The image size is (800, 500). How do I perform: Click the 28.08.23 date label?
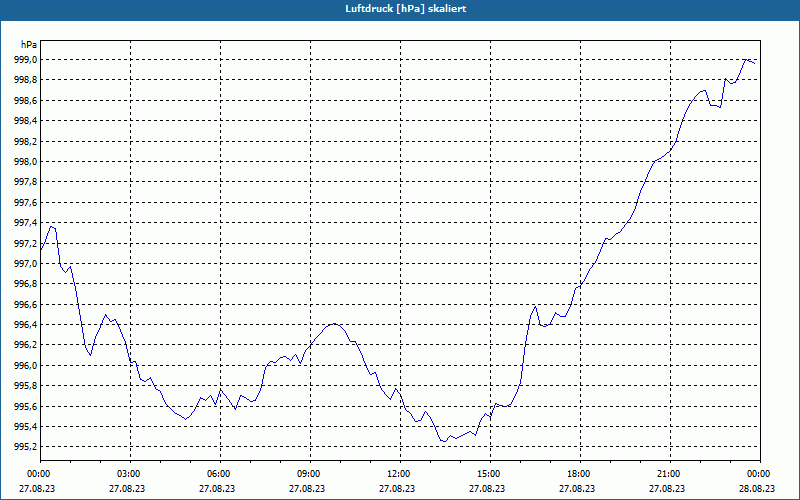click(757, 488)
